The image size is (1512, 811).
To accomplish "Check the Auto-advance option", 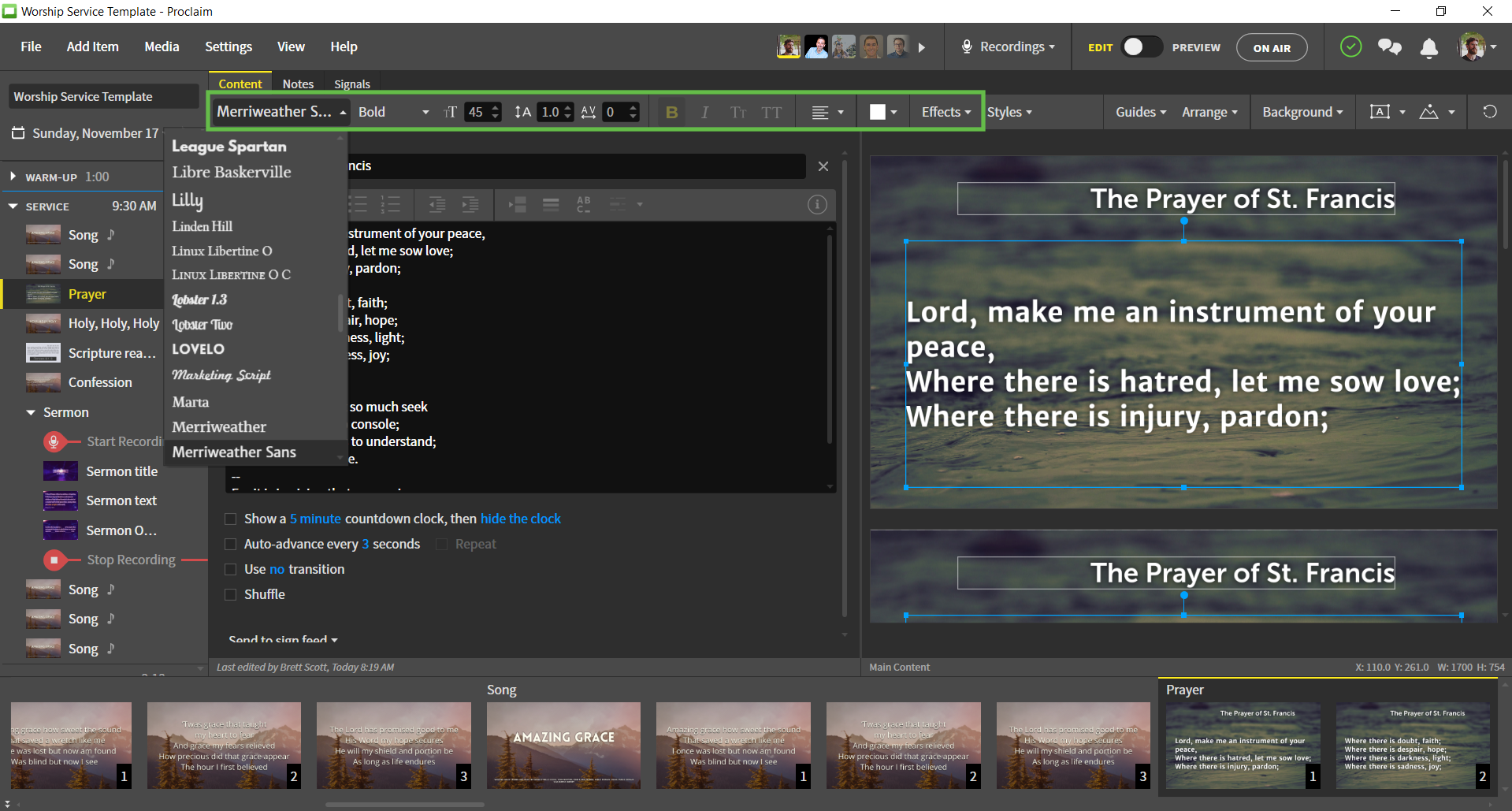I will click(231, 545).
